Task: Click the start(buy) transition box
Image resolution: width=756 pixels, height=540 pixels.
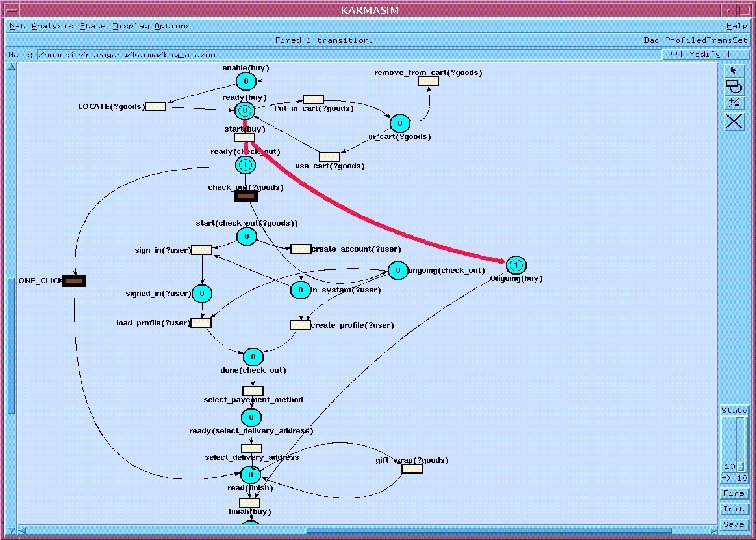Action: pos(244,137)
